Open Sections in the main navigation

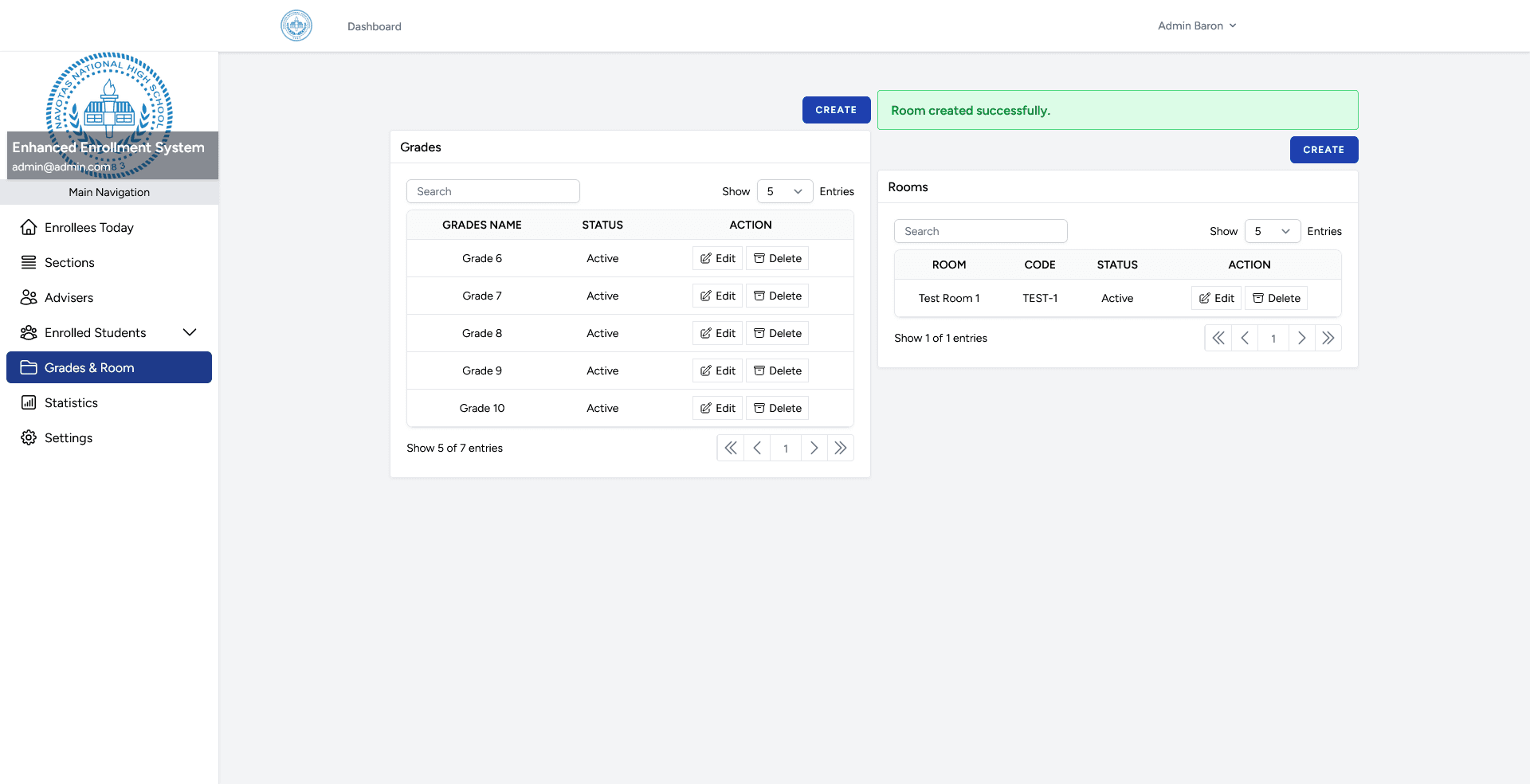pos(69,262)
